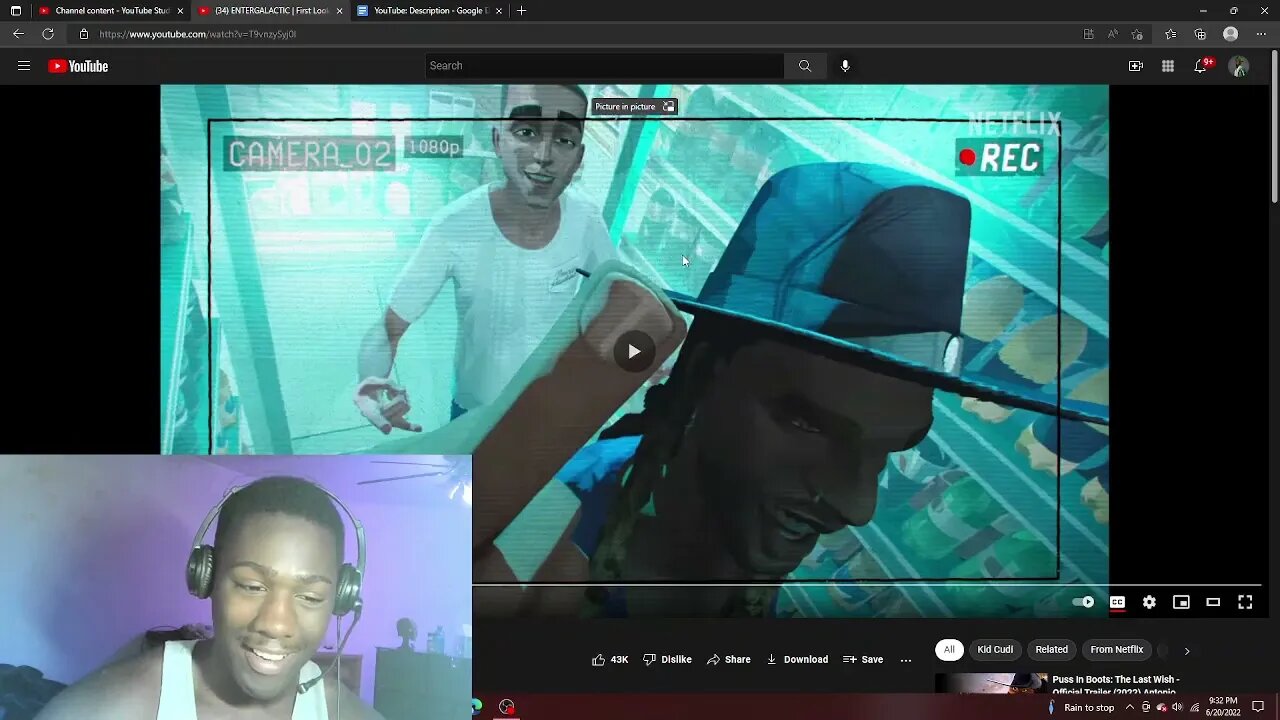This screenshot has height=720, width=1280.
Task: Open more actions three-dot menu below video
Action: pyautogui.click(x=906, y=660)
